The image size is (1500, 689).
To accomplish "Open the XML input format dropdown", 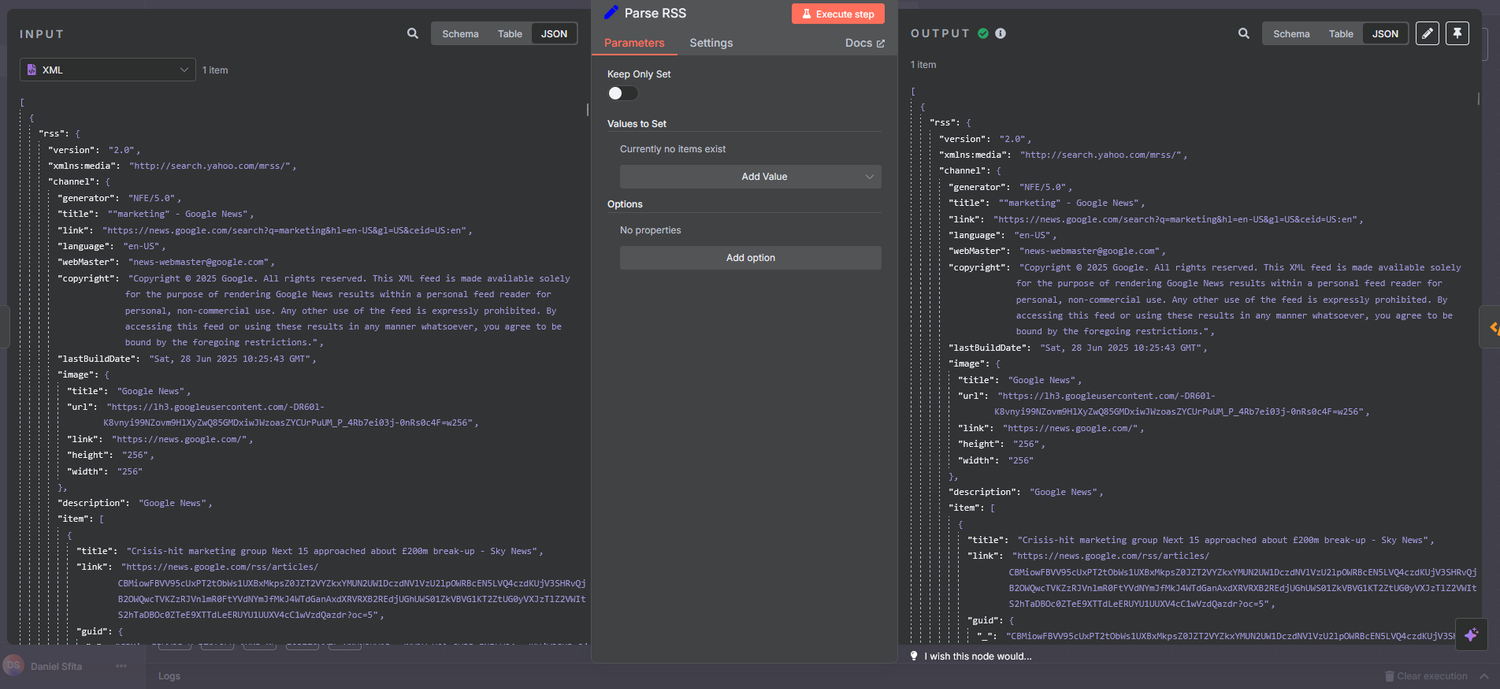I will tap(107, 70).
